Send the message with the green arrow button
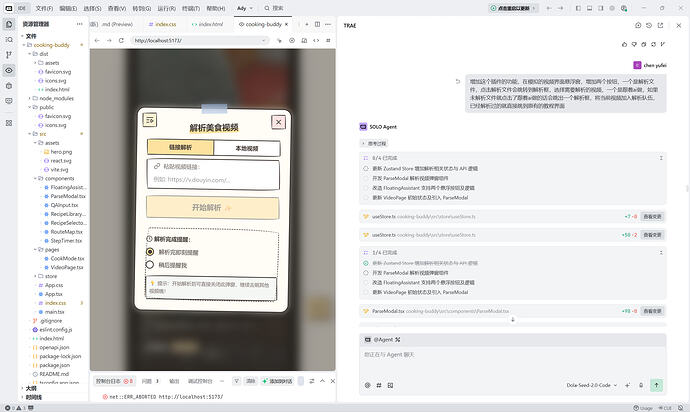 pos(656,385)
